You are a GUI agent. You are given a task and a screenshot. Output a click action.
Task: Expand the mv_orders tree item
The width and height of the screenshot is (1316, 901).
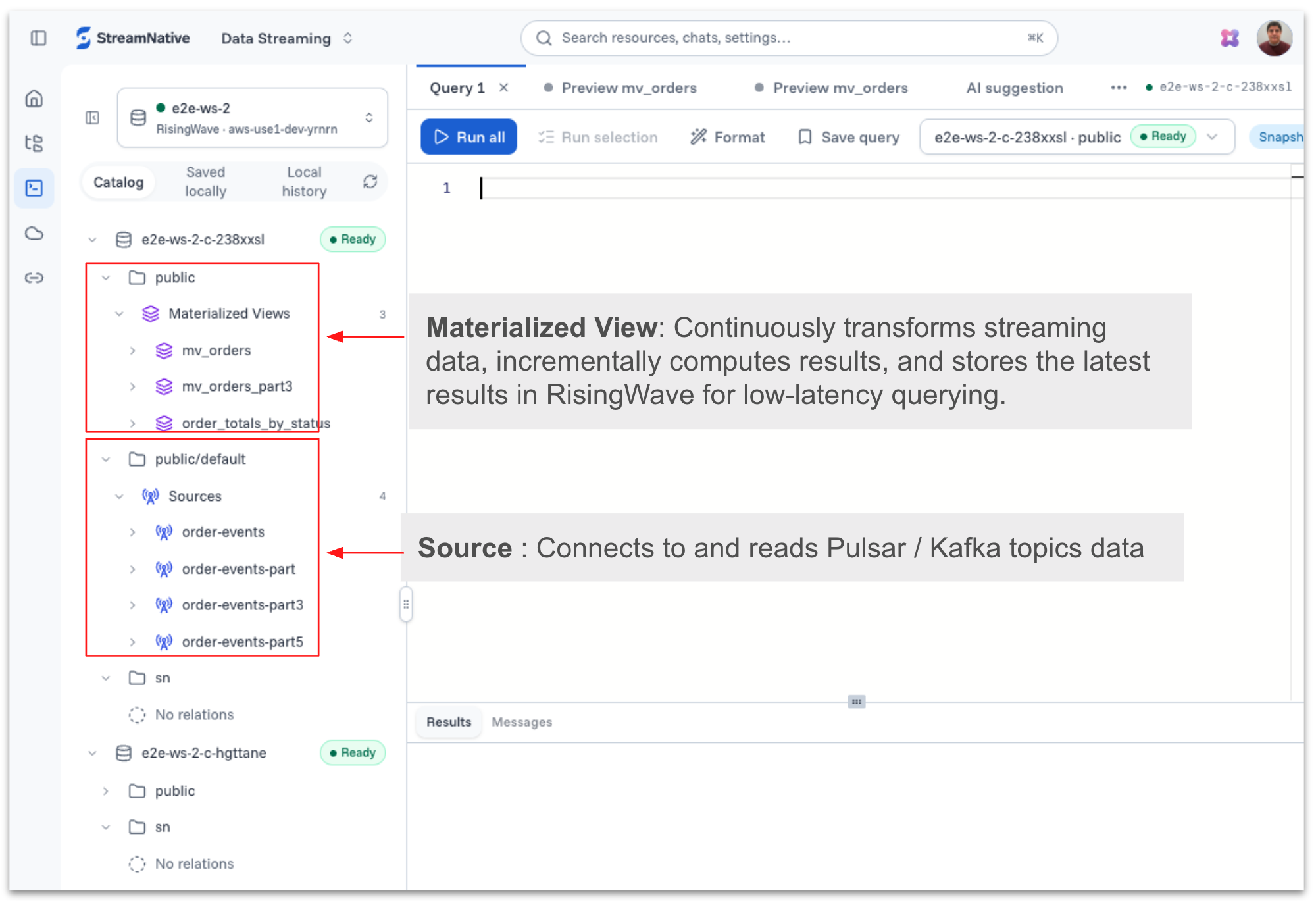click(133, 351)
